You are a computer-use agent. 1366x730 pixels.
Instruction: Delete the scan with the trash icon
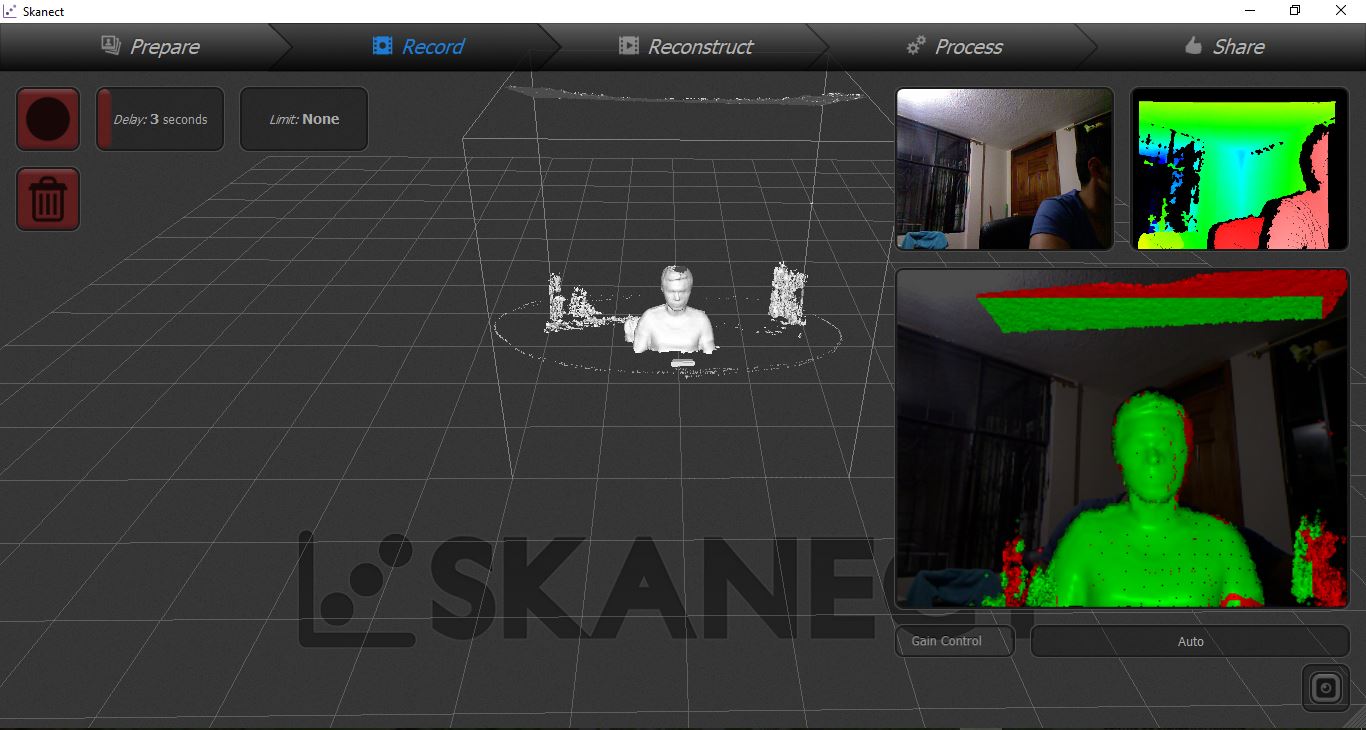pos(48,199)
